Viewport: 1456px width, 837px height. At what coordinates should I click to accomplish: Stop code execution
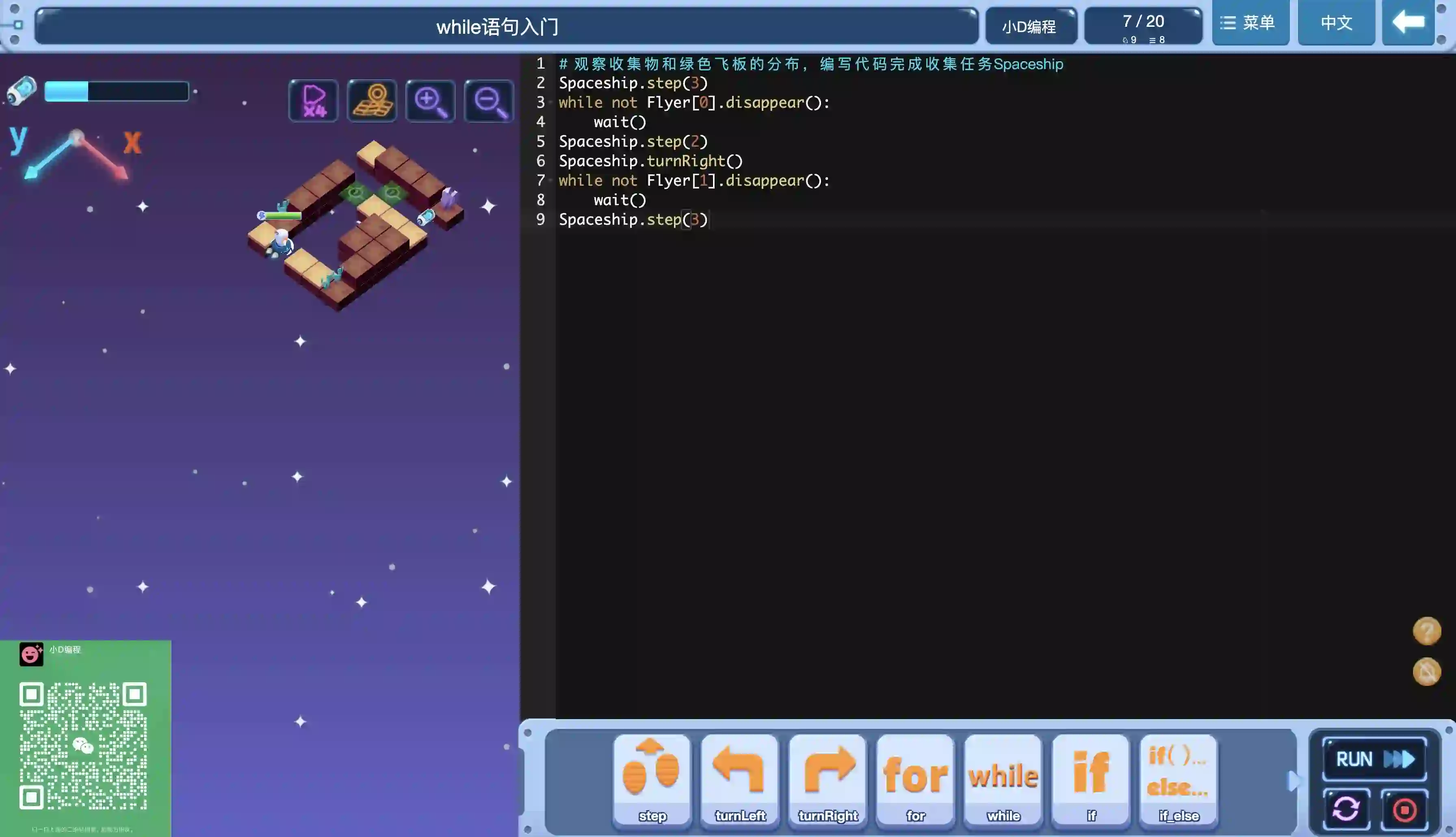coord(1404,809)
